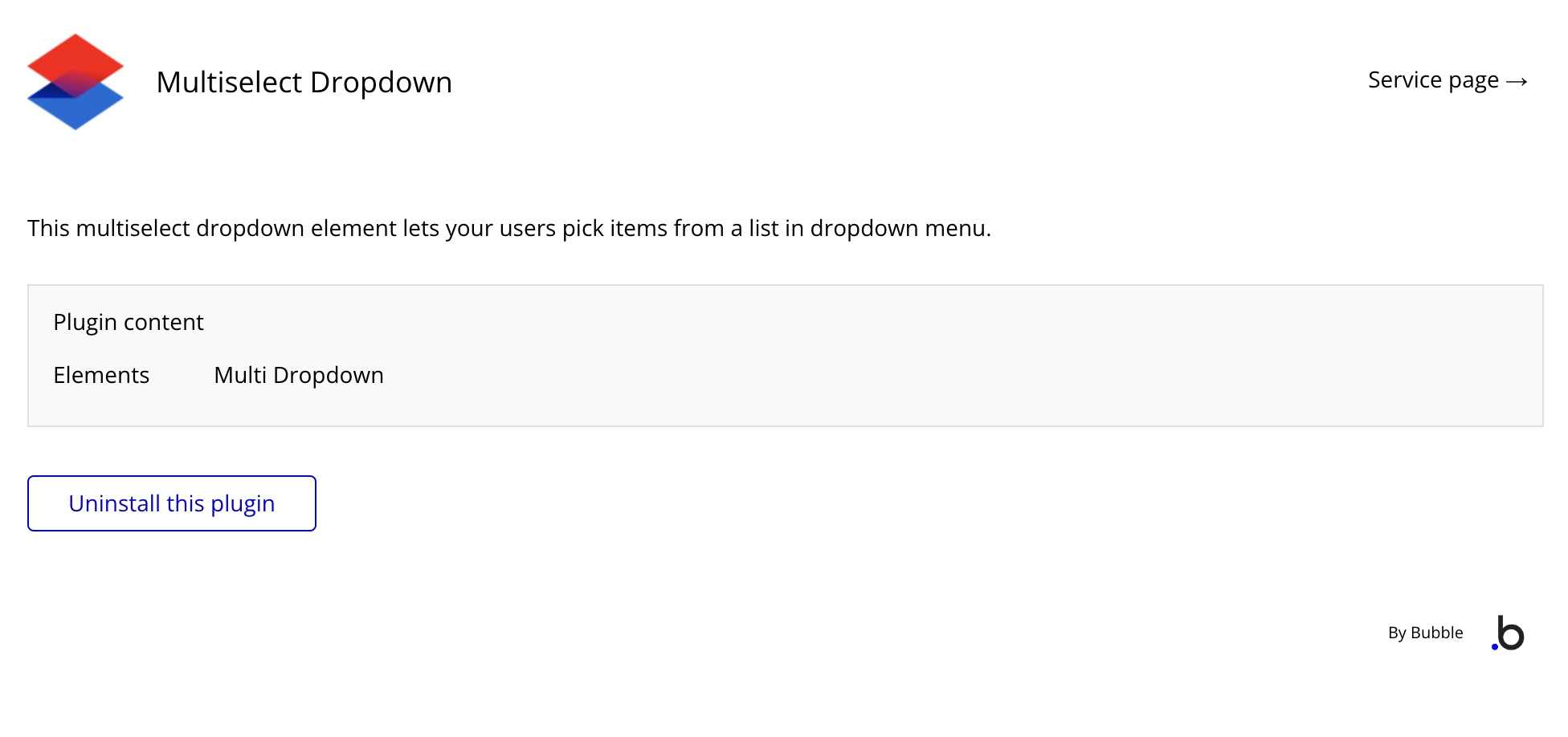
Task: Click the arrow beside Service page
Action: point(1517,82)
